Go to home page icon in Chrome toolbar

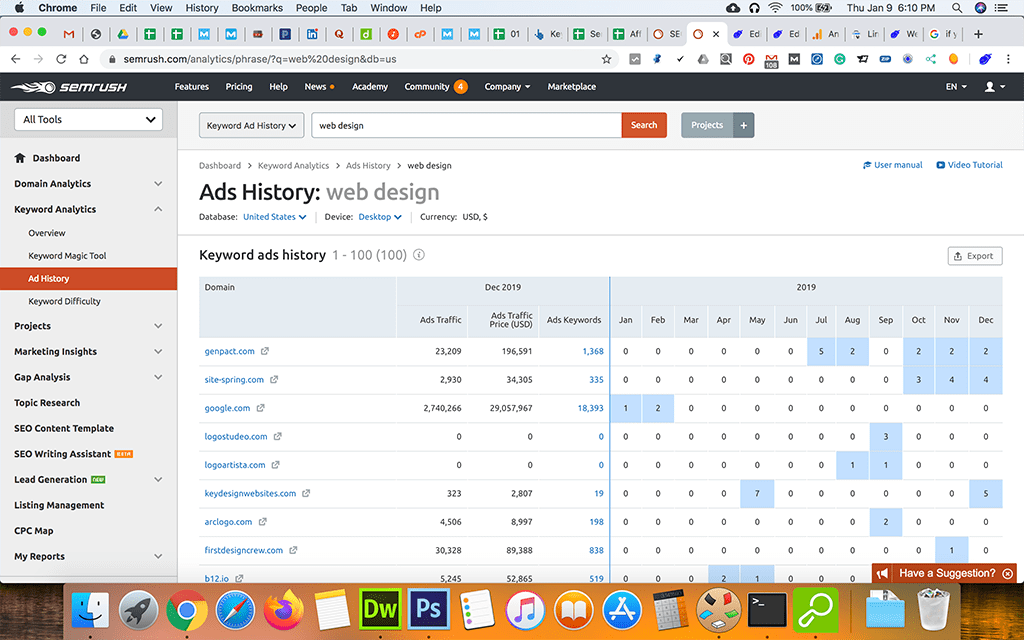84,59
